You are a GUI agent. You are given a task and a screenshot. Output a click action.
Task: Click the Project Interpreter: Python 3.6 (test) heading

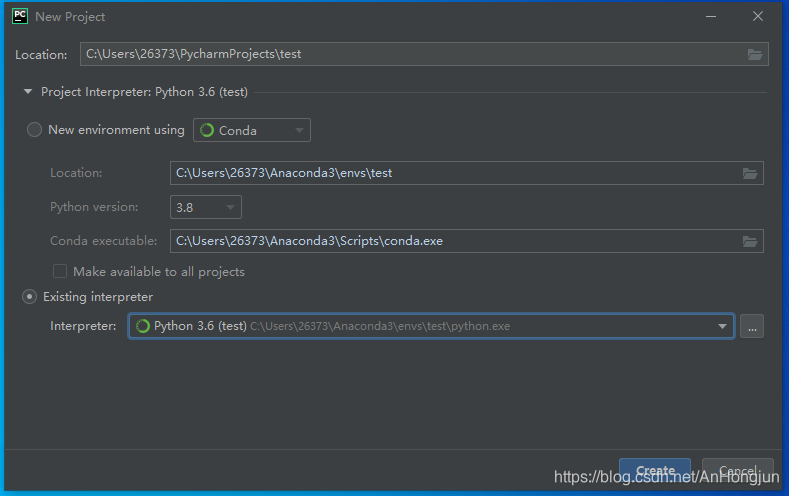tap(144, 92)
